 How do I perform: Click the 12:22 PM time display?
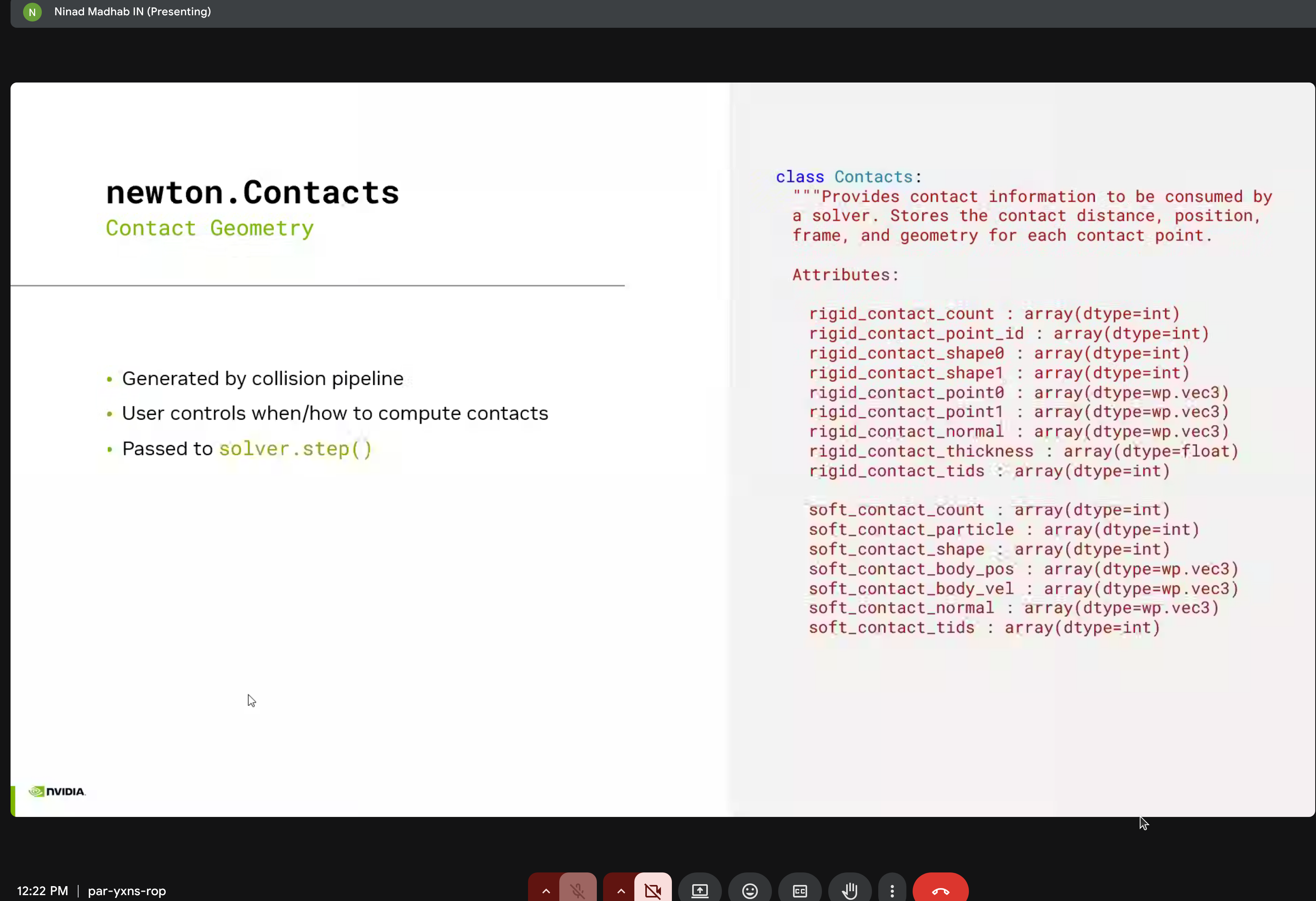coord(43,890)
